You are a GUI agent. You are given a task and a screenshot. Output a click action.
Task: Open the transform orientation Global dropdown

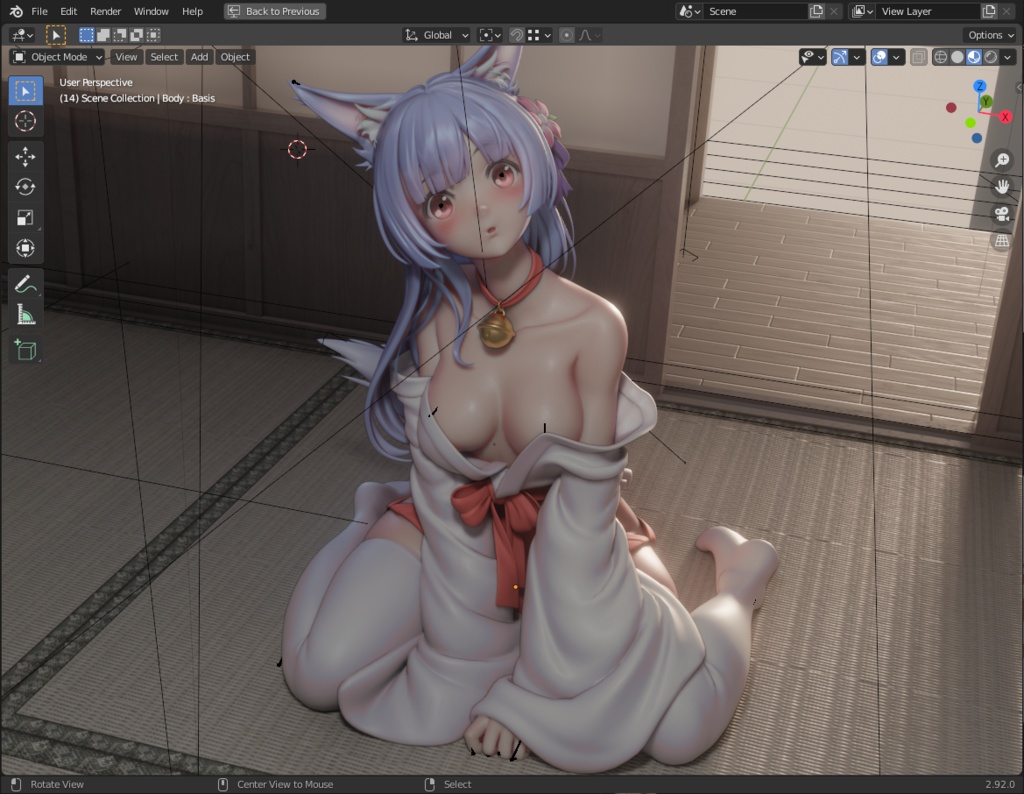[436, 34]
